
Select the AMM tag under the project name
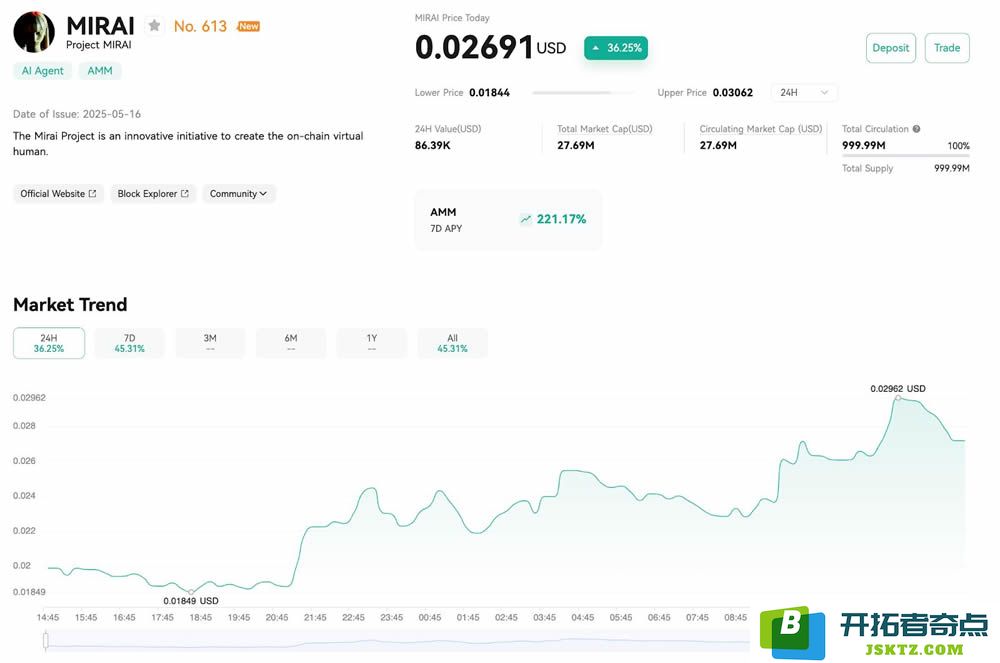coord(99,71)
